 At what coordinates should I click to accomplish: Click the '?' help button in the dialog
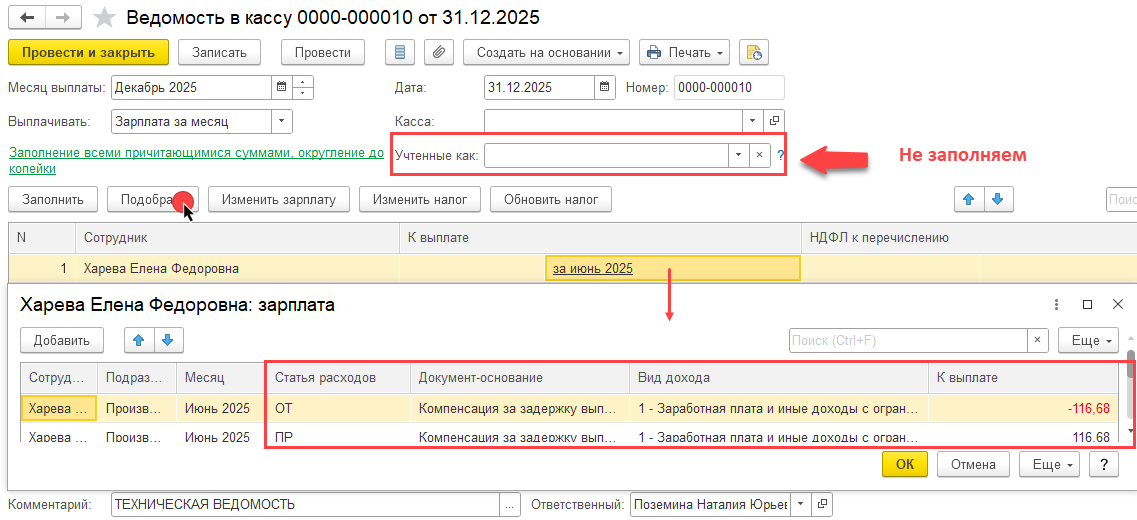[x=1104, y=464]
